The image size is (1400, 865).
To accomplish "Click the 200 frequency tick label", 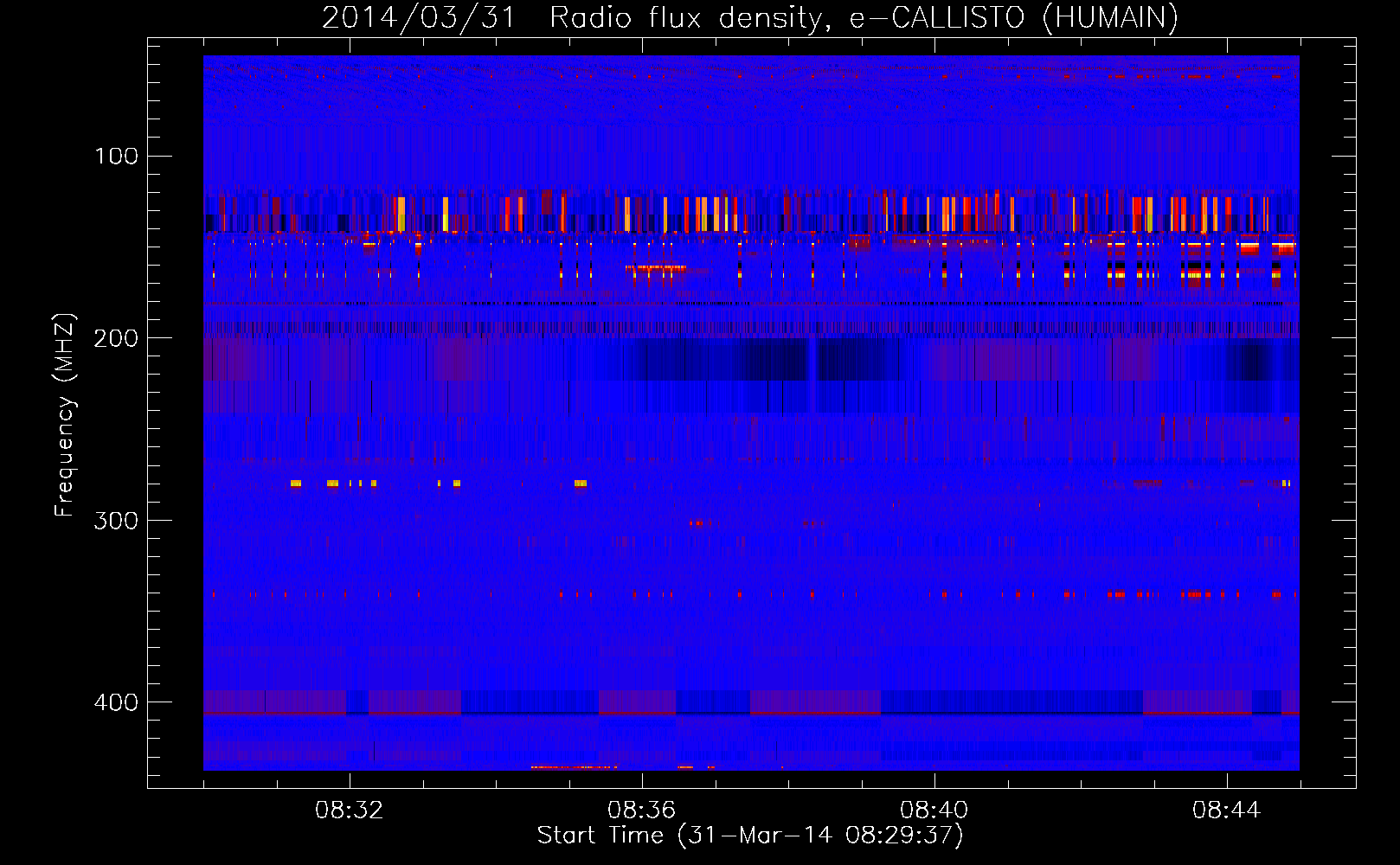I will coord(116,338).
